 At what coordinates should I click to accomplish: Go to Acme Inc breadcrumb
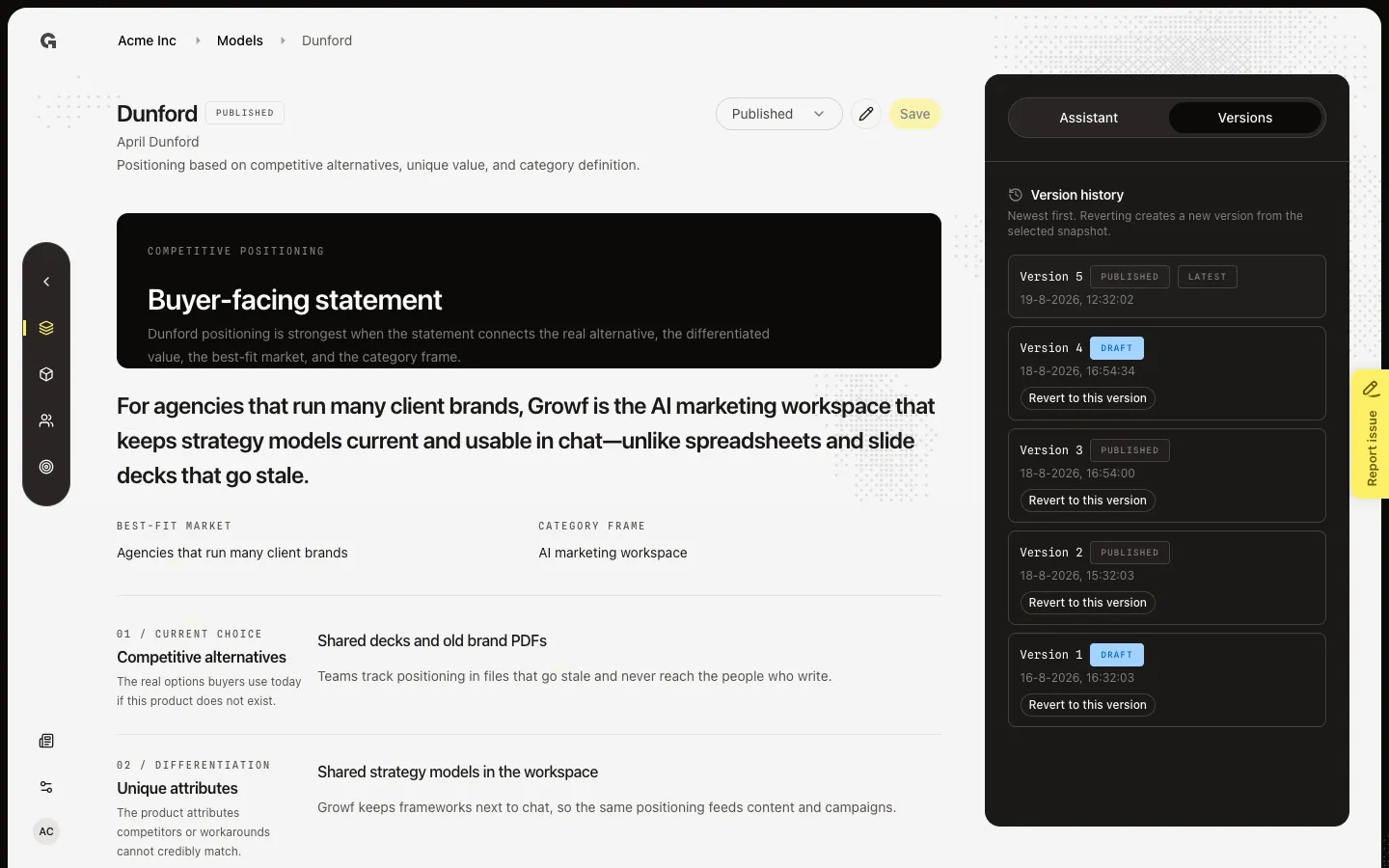coord(147,41)
